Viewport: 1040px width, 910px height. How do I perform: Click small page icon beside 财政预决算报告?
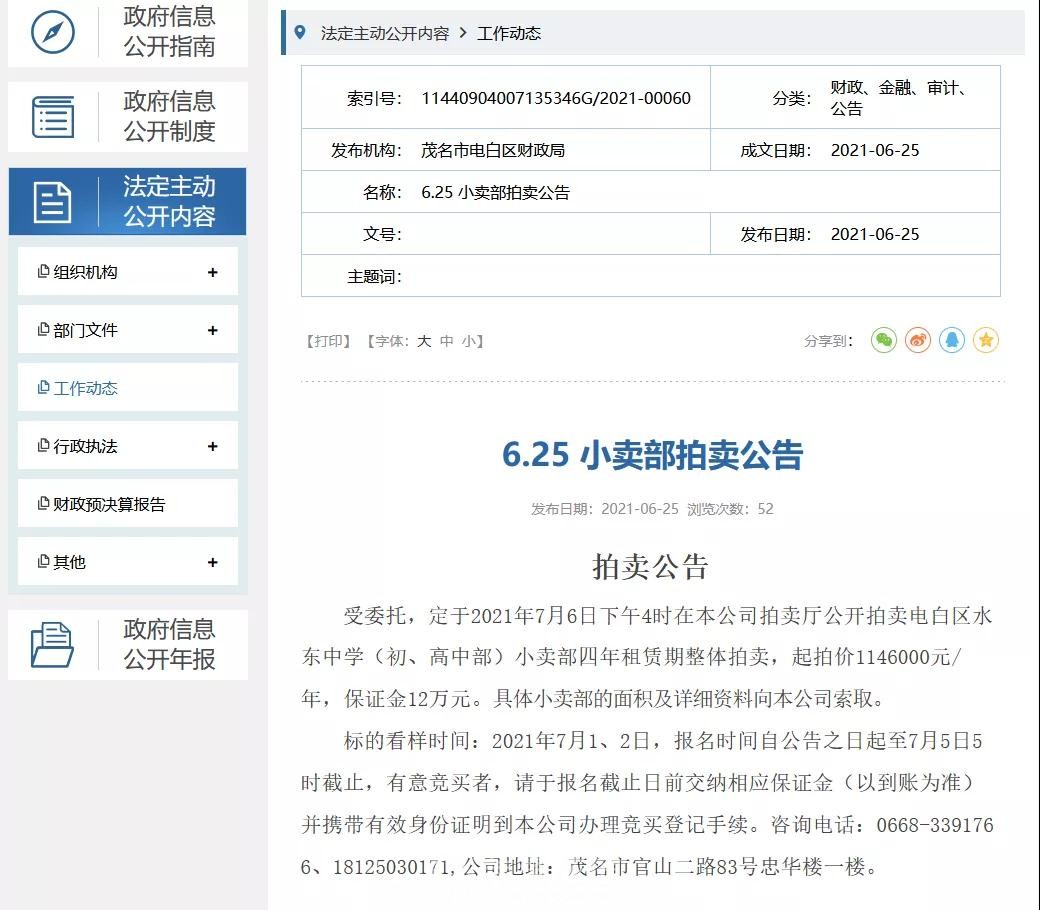click(x=43, y=503)
